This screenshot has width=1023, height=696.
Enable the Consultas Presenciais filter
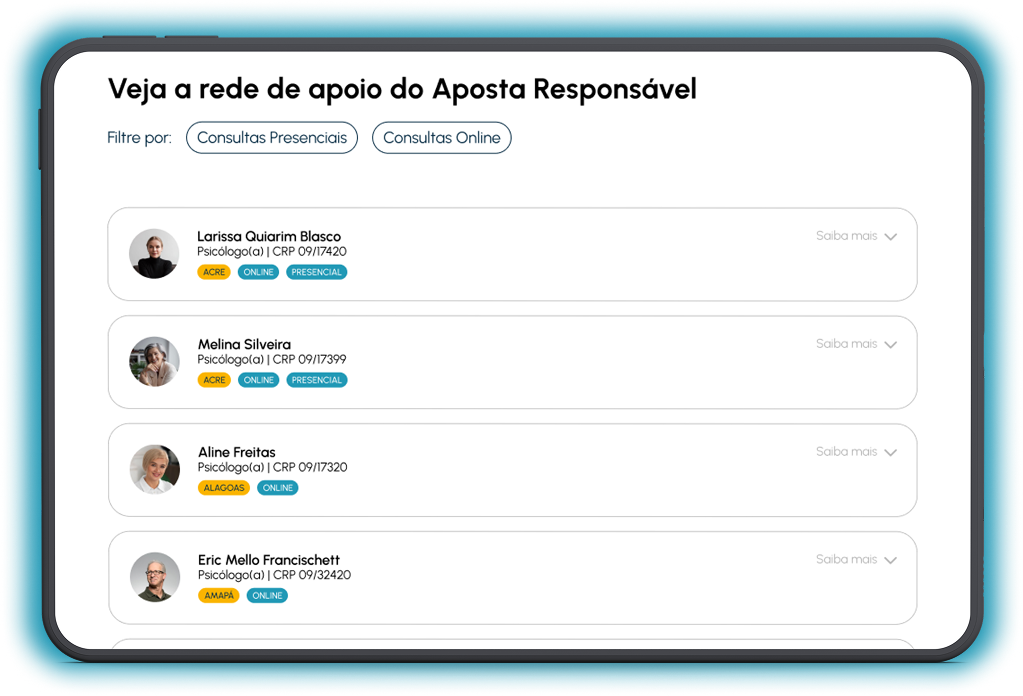(271, 137)
